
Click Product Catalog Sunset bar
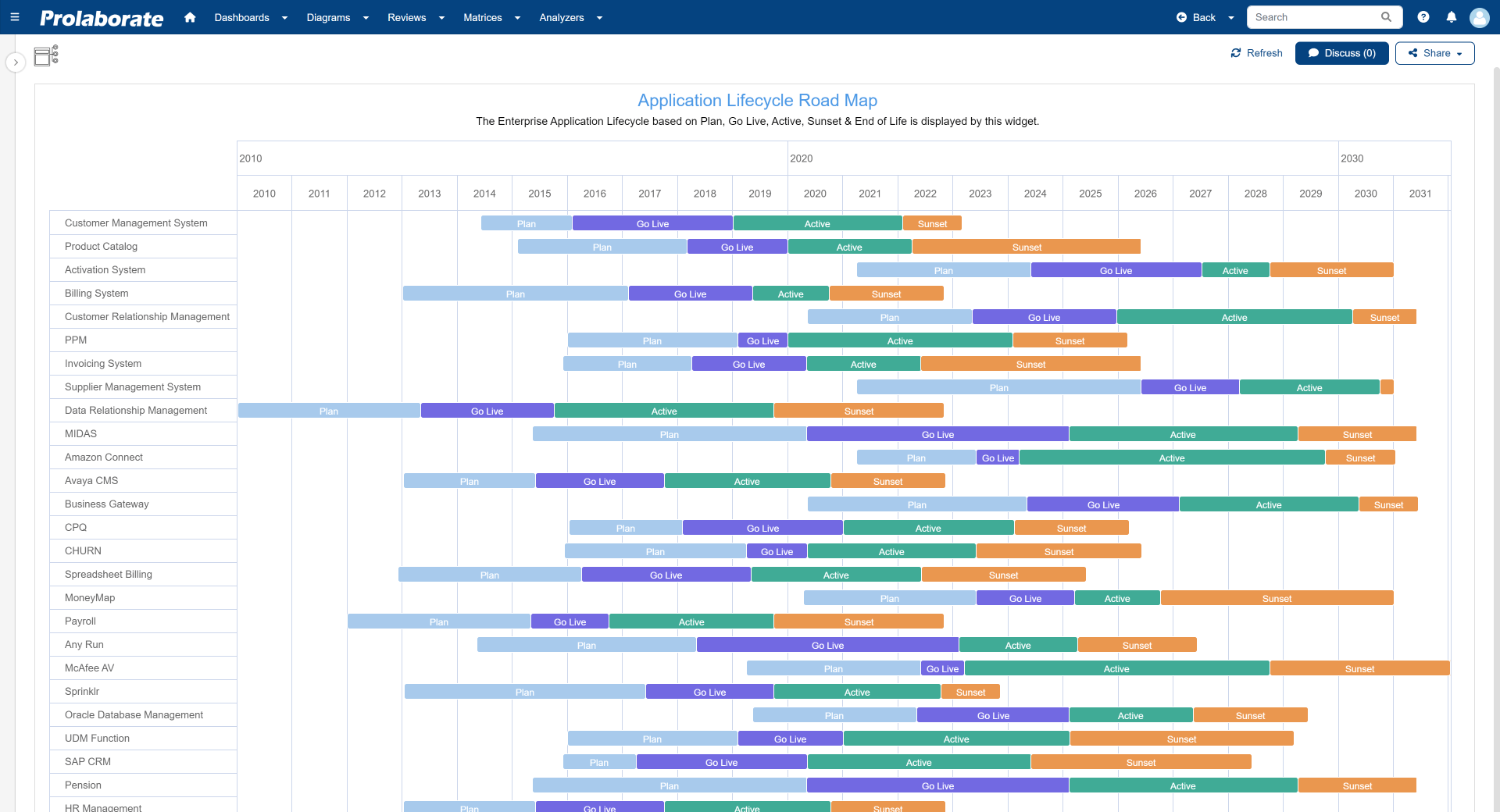coord(1027,247)
